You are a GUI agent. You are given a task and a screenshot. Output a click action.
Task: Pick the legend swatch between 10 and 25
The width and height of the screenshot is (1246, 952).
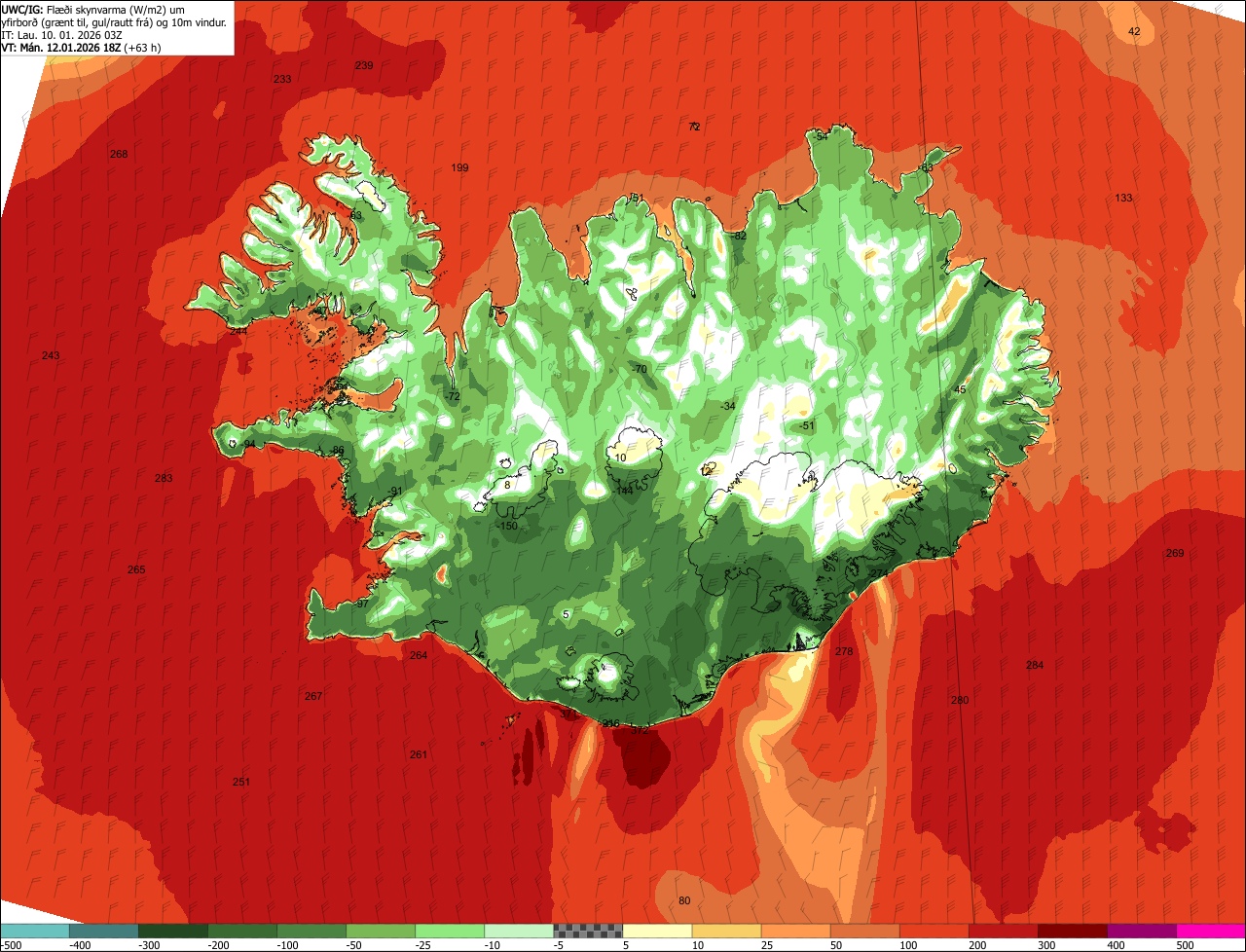[x=726, y=931]
